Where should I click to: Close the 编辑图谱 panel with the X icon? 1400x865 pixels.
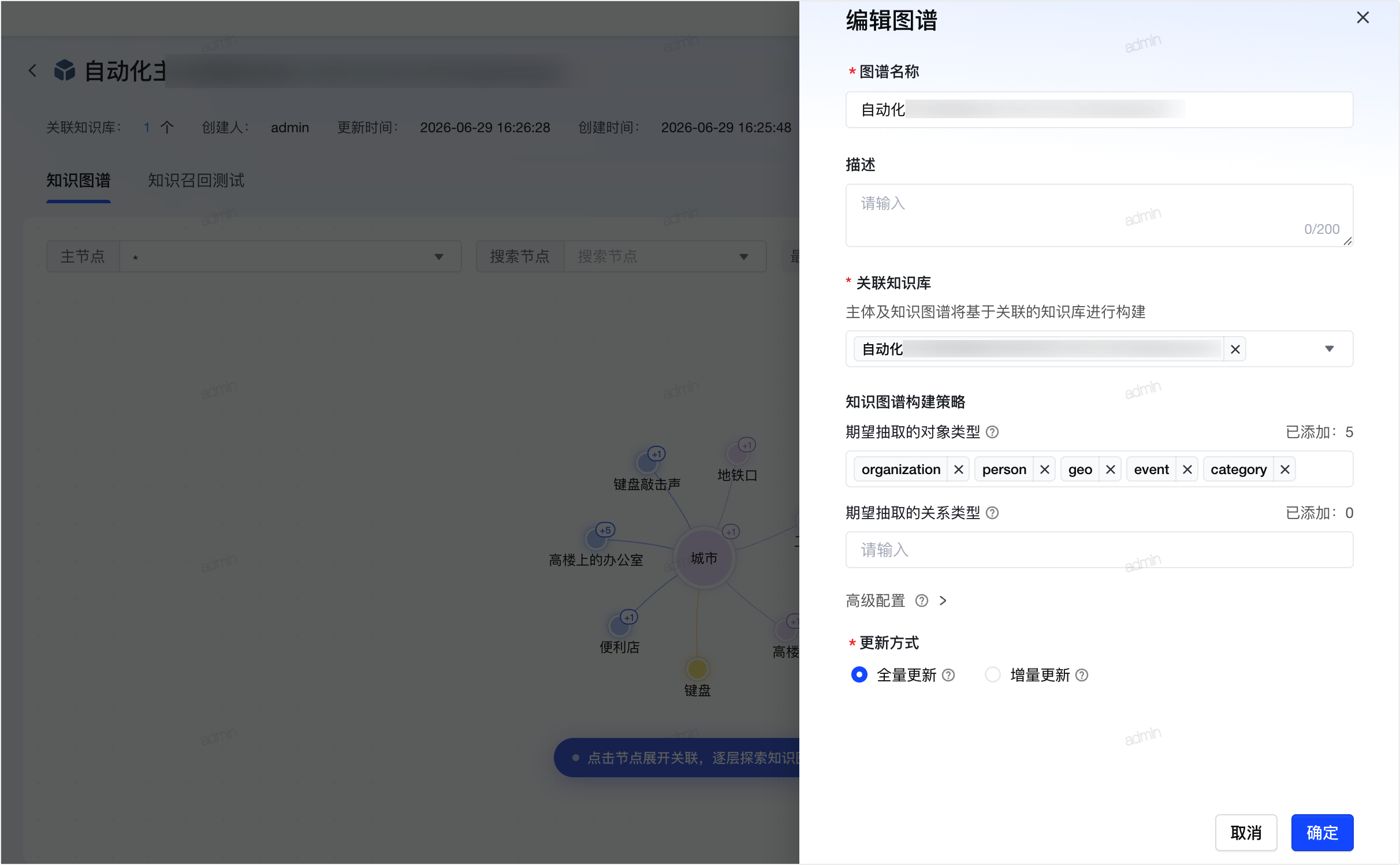point(1362,18)
